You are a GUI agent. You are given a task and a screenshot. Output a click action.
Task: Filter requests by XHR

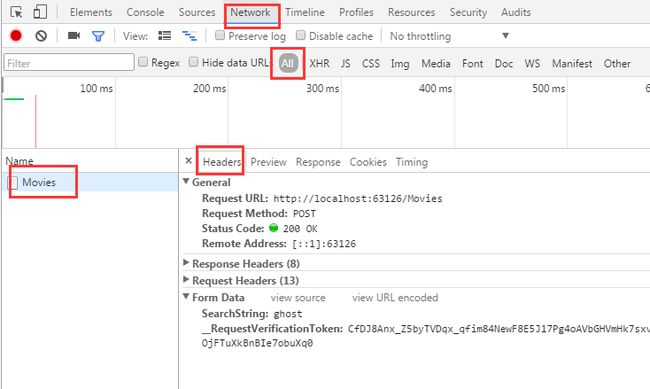319,63
